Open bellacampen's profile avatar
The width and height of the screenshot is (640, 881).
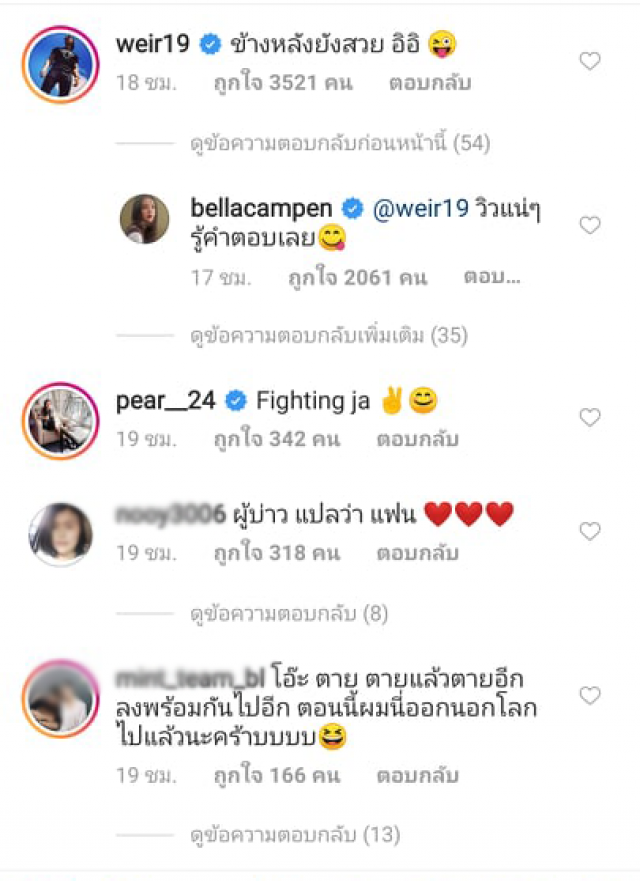144,219
